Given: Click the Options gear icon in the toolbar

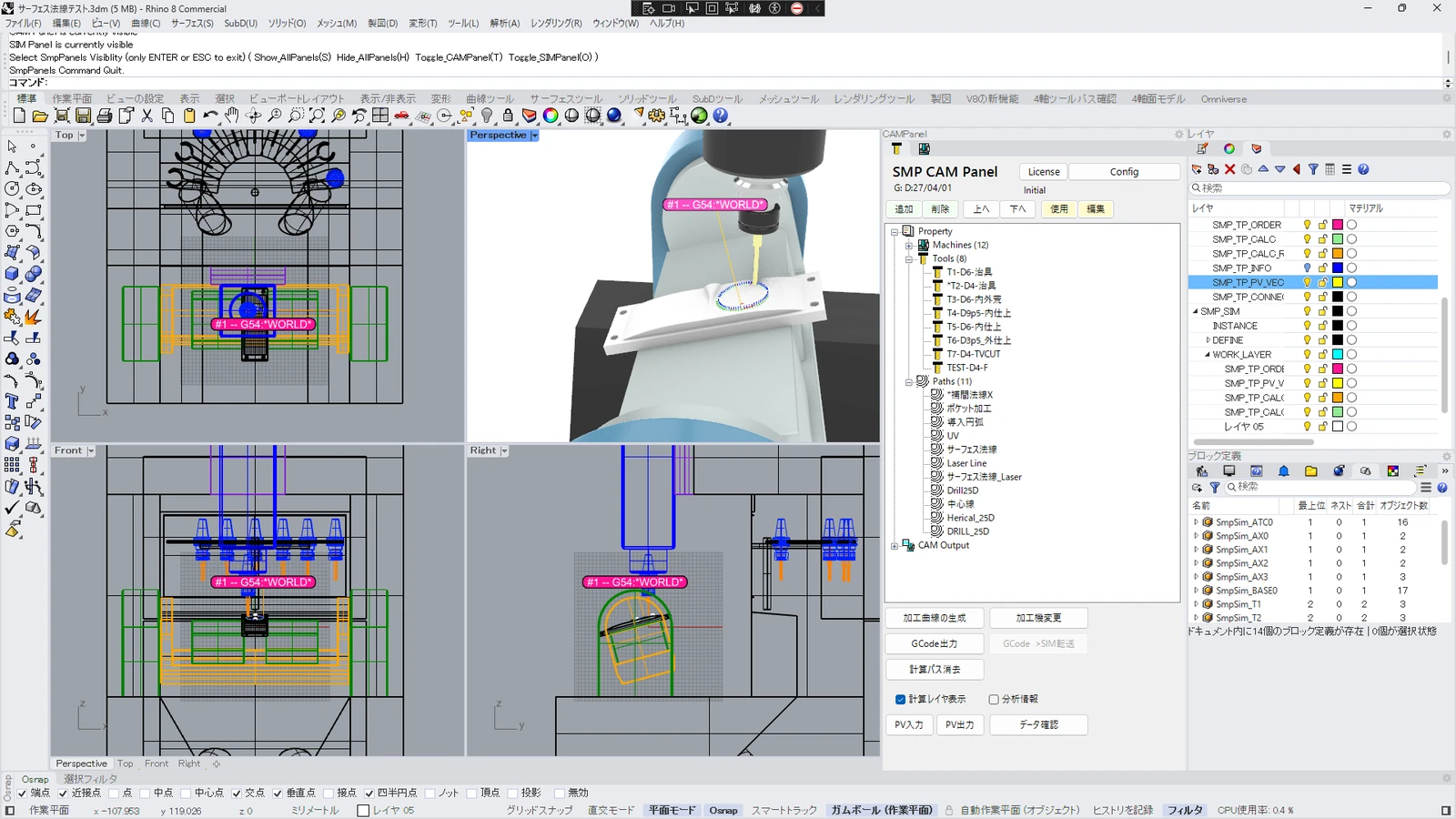Looking at the screenshot, I should point(657,116).
